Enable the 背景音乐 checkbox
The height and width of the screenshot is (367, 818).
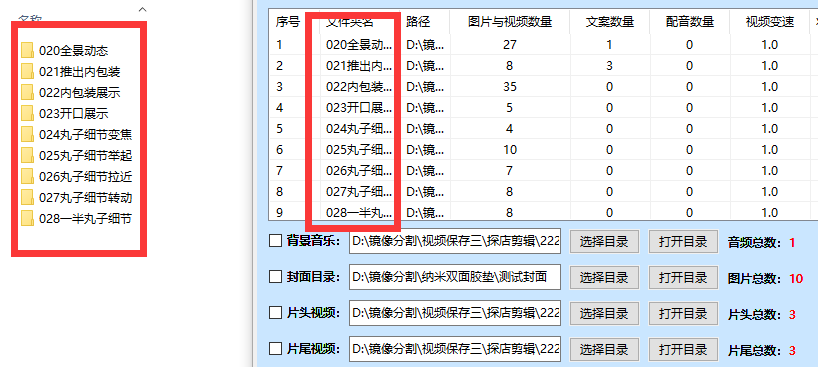point(275,241)
